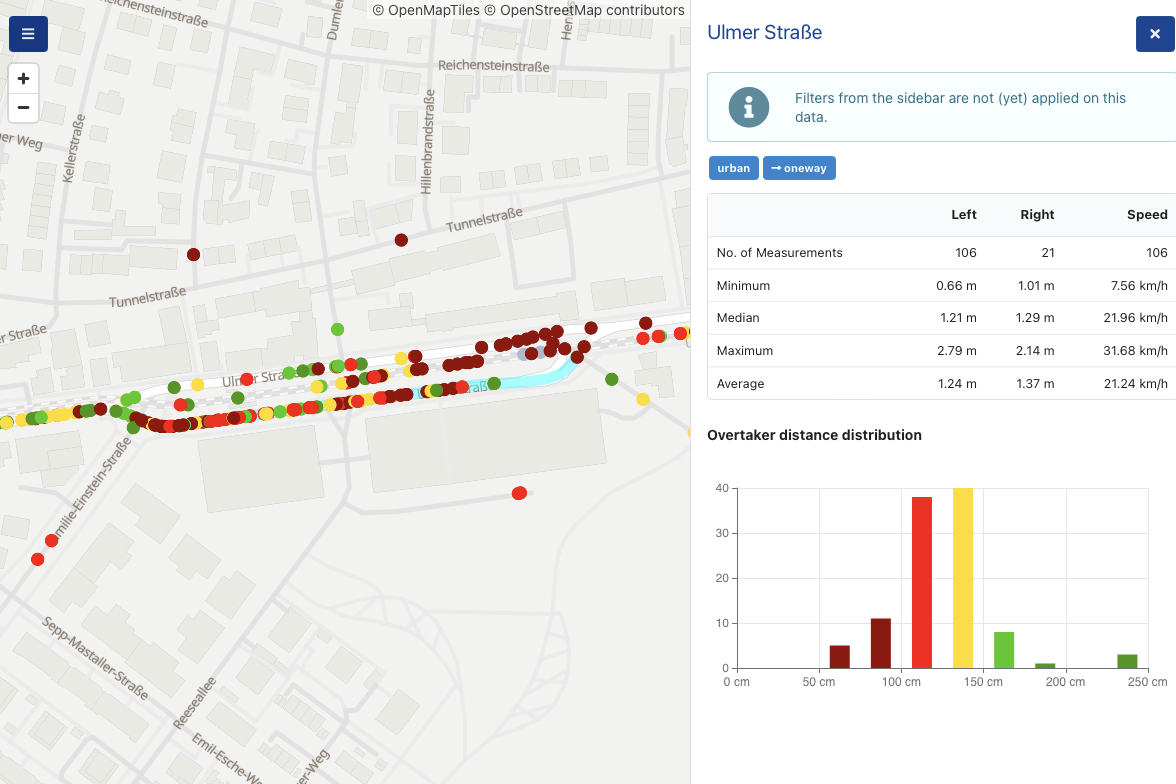Open OpenMapTiles attribution link
This screenshot has width=1176, height=784.
tap(425, 10)
